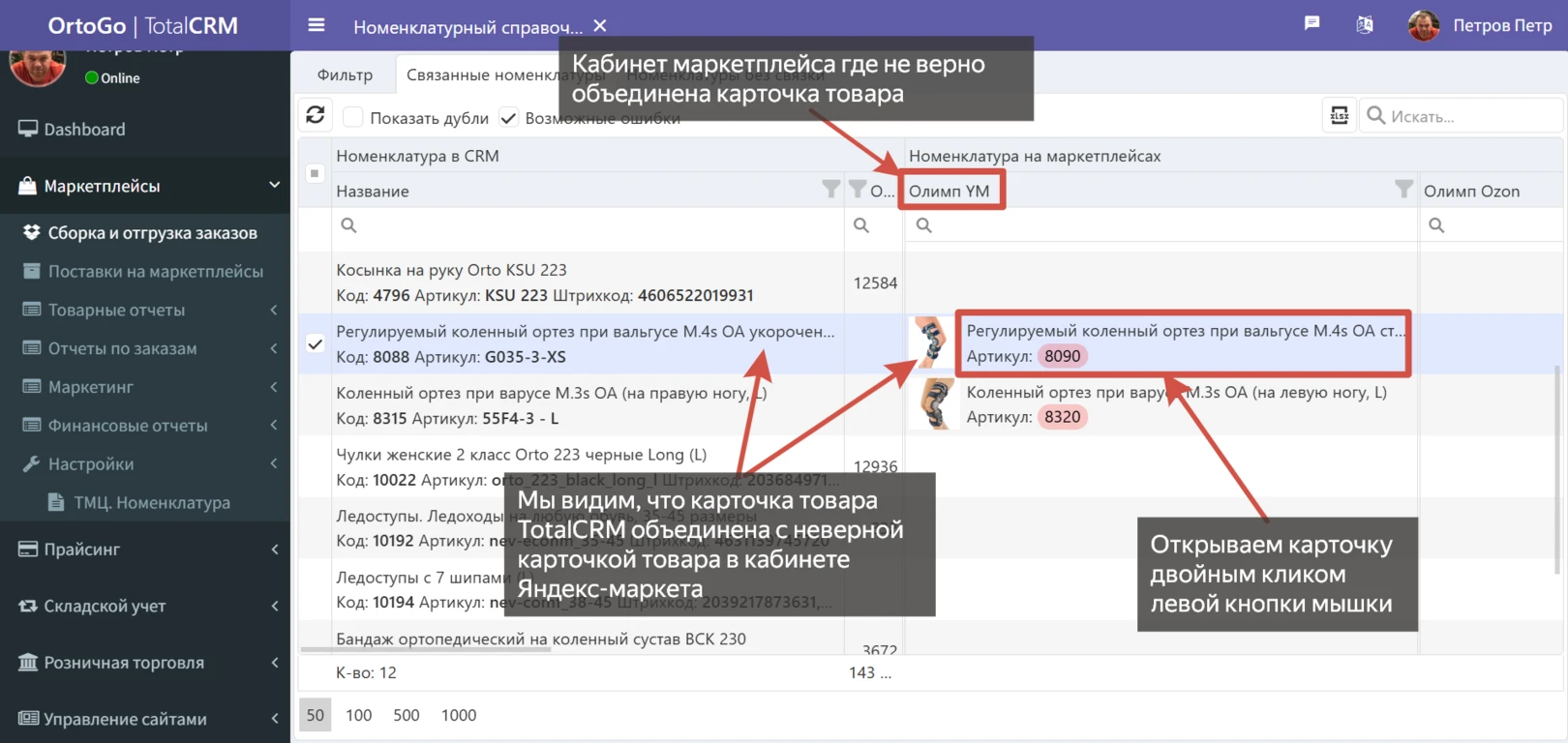Click filter icon in Название column
The image size is (1568, 743).
tap(830, 190)
